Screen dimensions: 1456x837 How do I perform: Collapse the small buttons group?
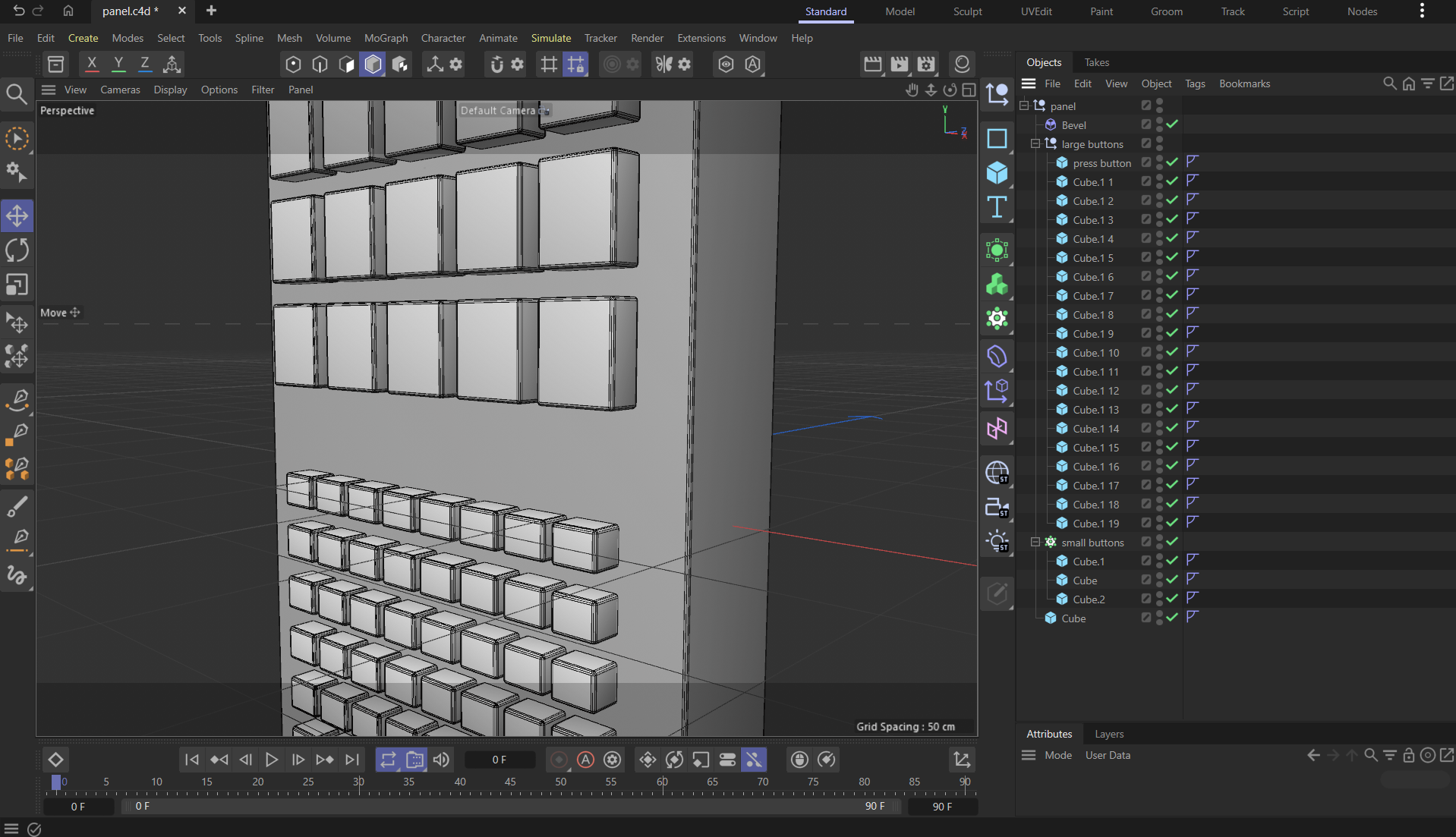(x=1035, y=542)
